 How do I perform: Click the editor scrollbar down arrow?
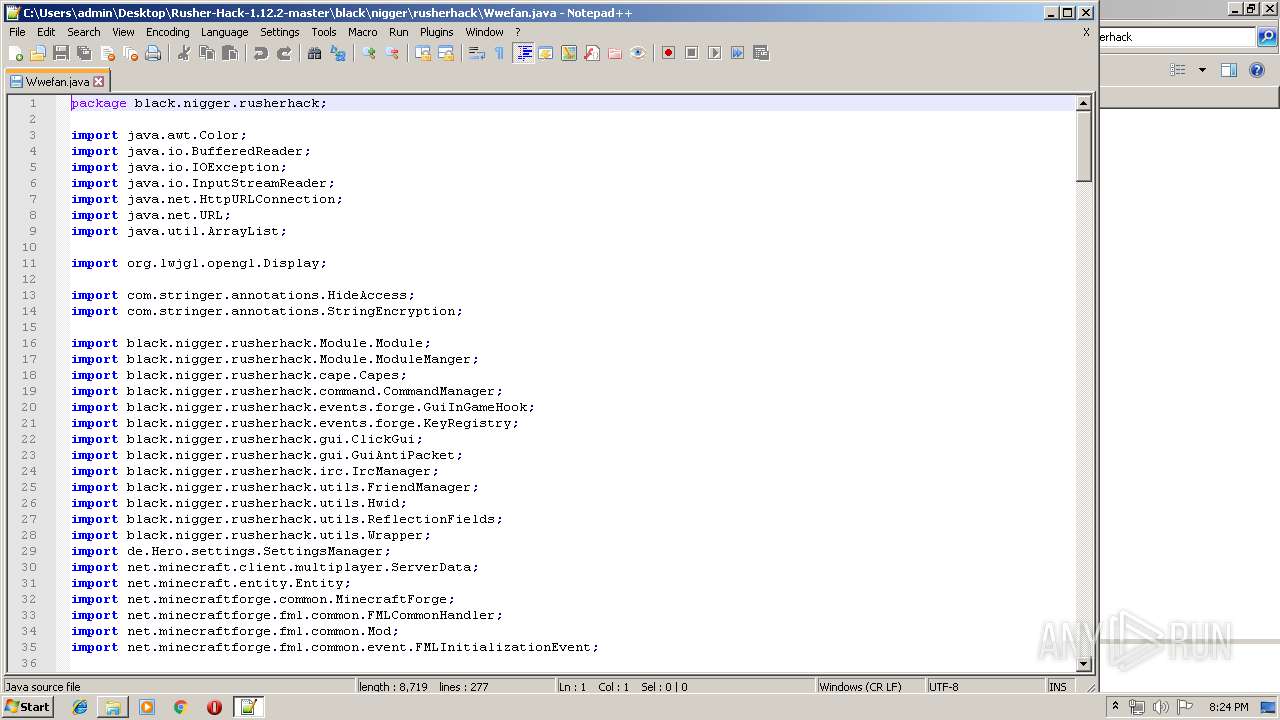1083,664
